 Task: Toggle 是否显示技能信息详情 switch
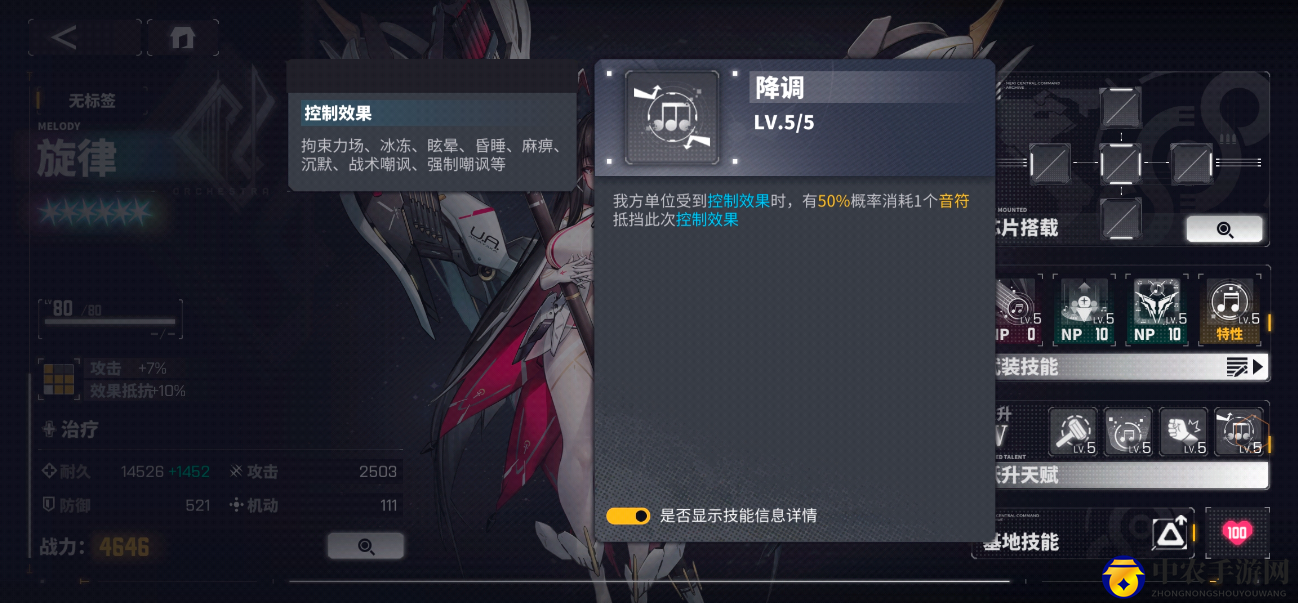[x=628, y=516]
